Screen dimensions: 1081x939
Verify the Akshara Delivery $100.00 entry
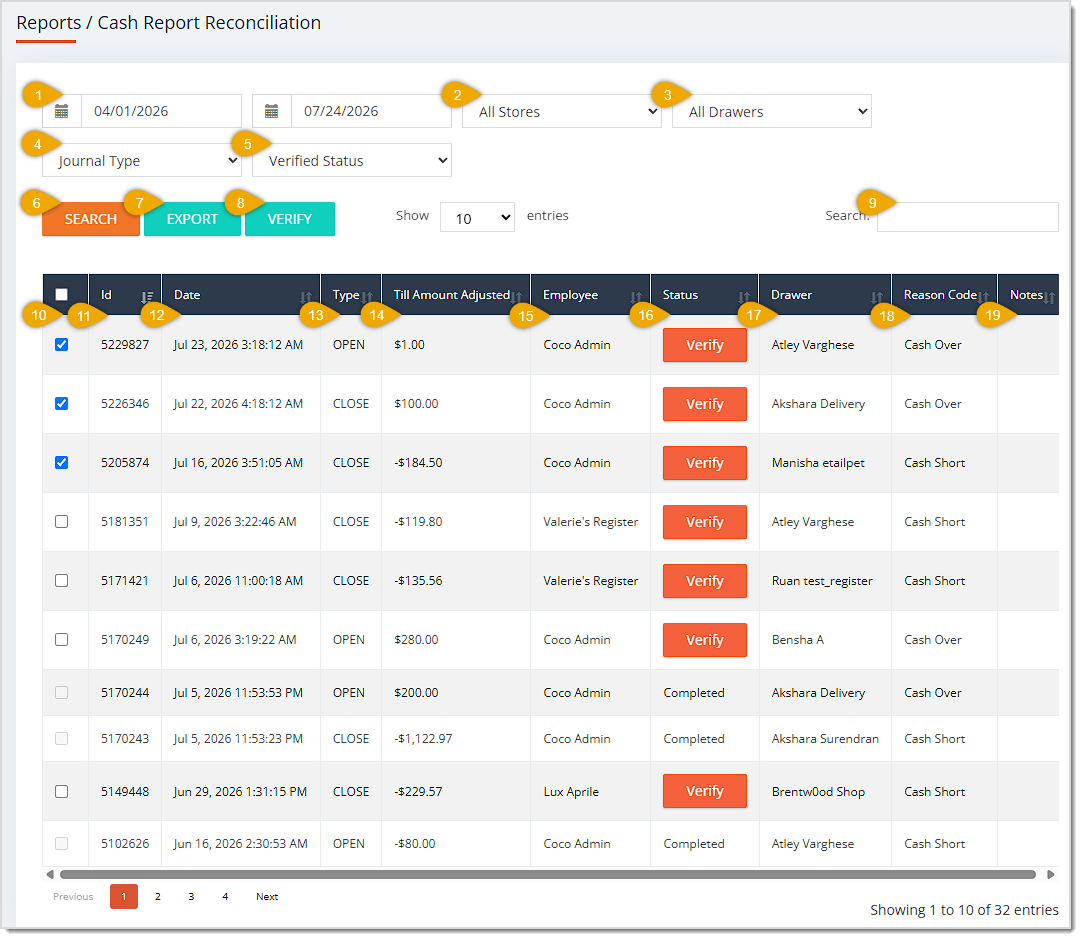(x=705, y=404)
